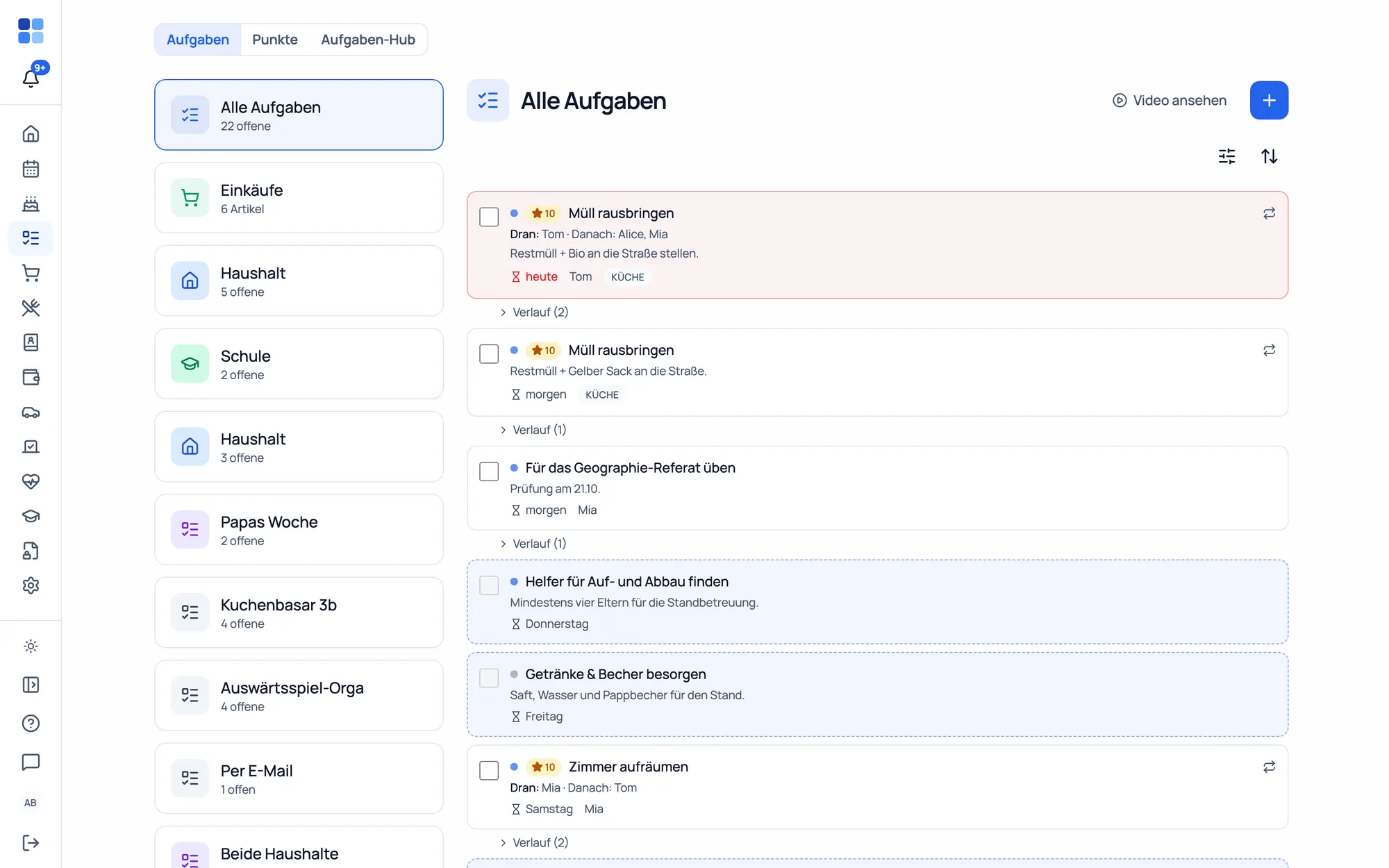Click Video ansehen link
Image resolution: width=1389 pixels, height=868 pixels.
click(1170, 101)
